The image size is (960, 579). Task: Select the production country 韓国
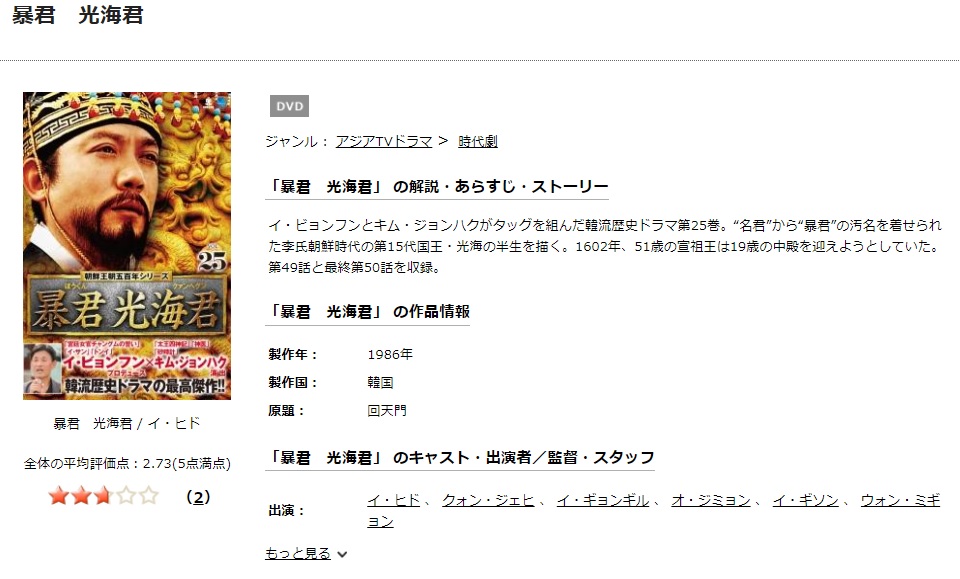tap(380, 383)
